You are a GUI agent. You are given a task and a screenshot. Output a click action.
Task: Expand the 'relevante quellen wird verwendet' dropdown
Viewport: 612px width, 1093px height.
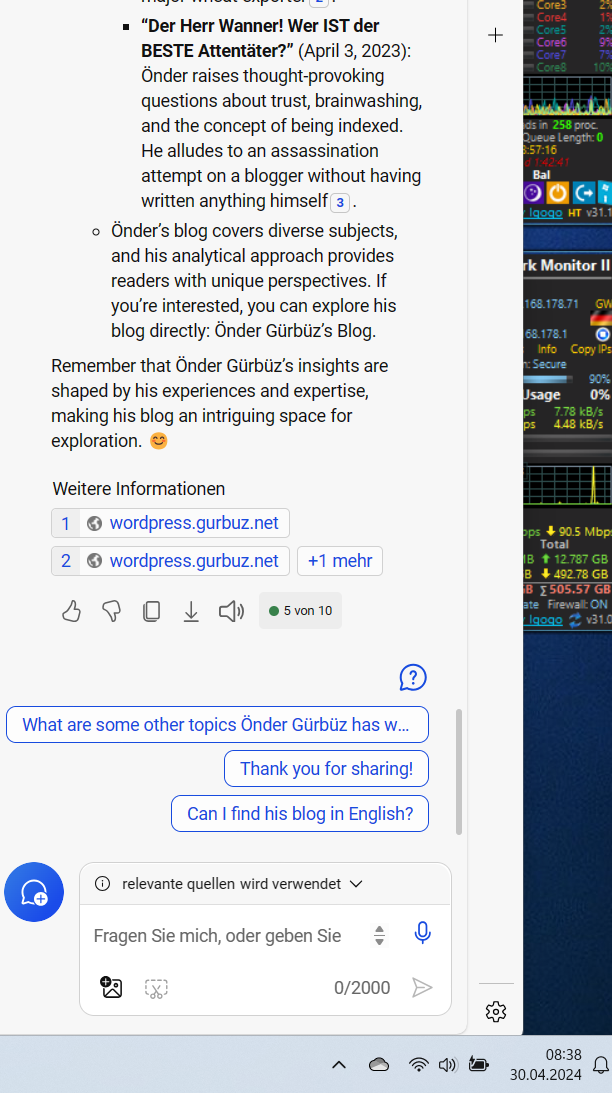[355, 884]
